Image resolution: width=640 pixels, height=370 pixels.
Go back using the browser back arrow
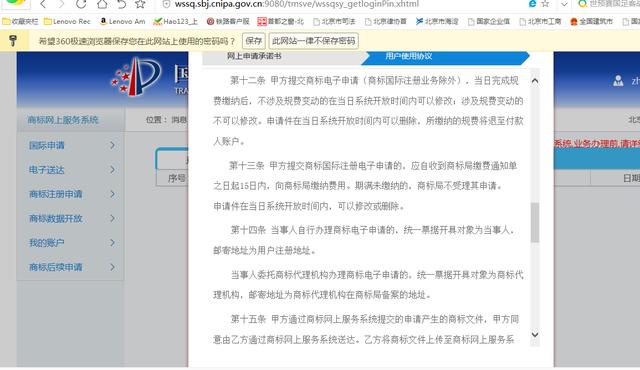pyautogui.click(x=43, y=4)
